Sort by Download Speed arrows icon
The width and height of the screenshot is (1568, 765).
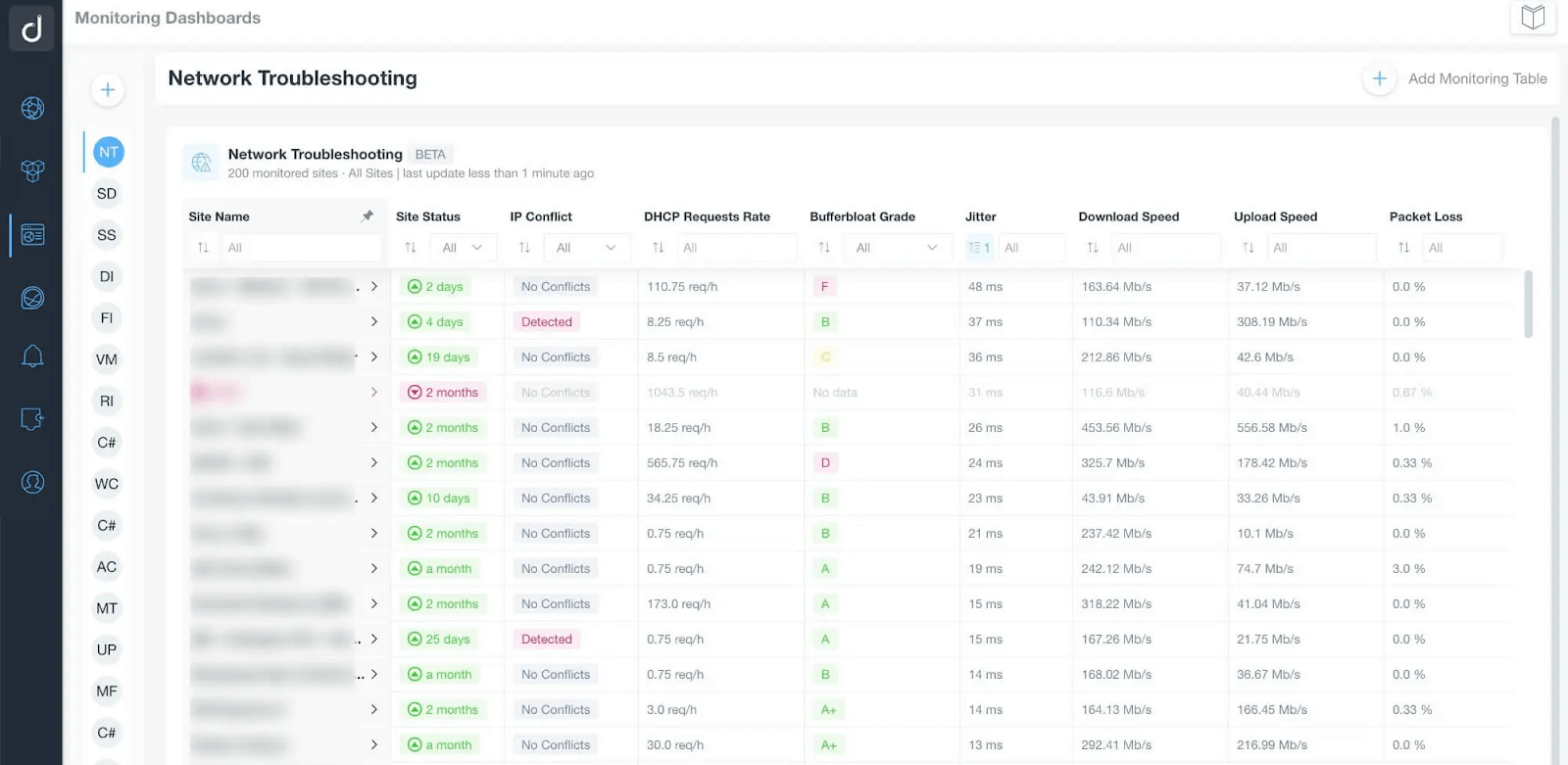point(1093,248)
